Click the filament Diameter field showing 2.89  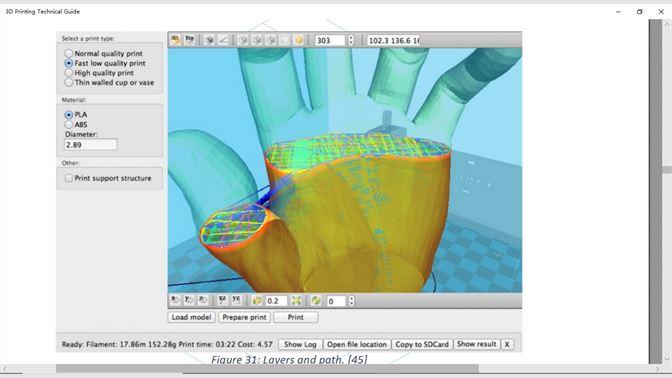coord(90,145)
